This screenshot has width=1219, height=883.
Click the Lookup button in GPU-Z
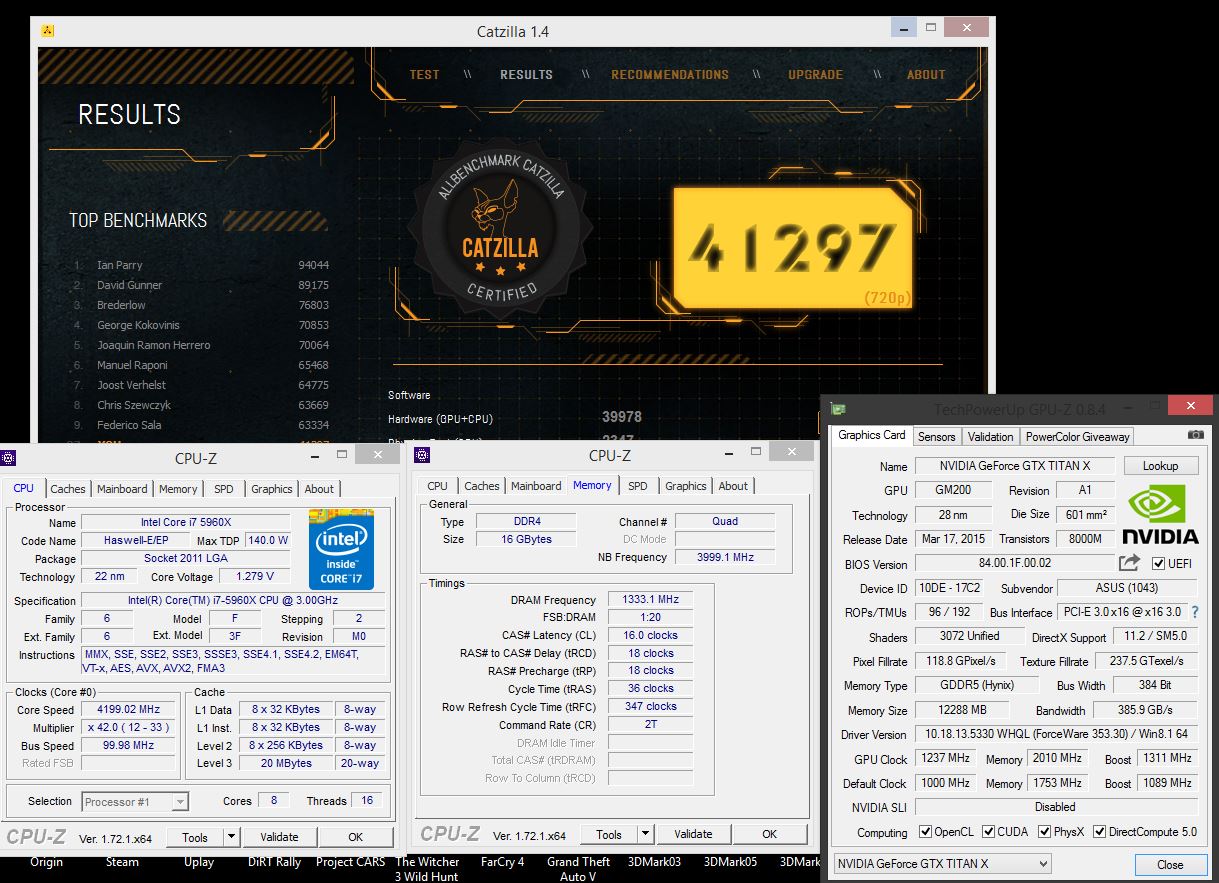click(x=1160, y=465)
